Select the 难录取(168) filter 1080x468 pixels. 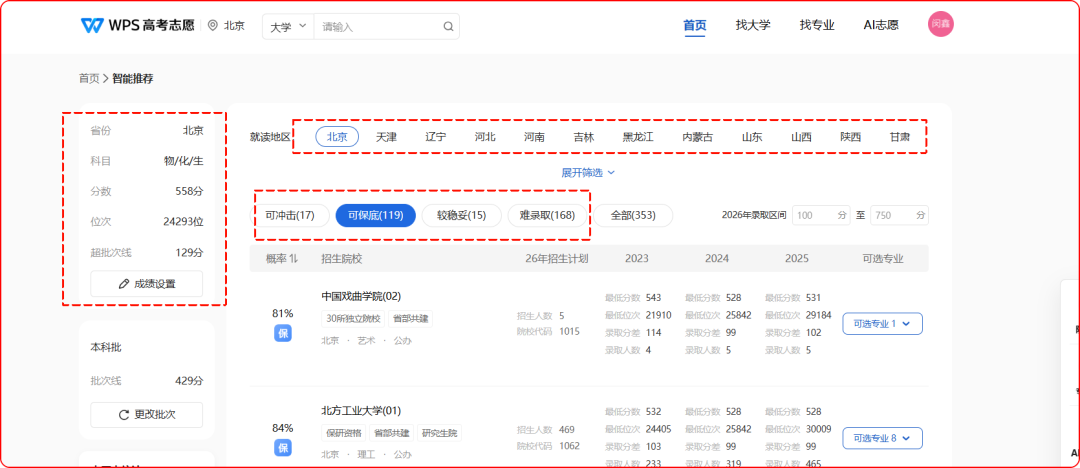(x=548, y=216)
